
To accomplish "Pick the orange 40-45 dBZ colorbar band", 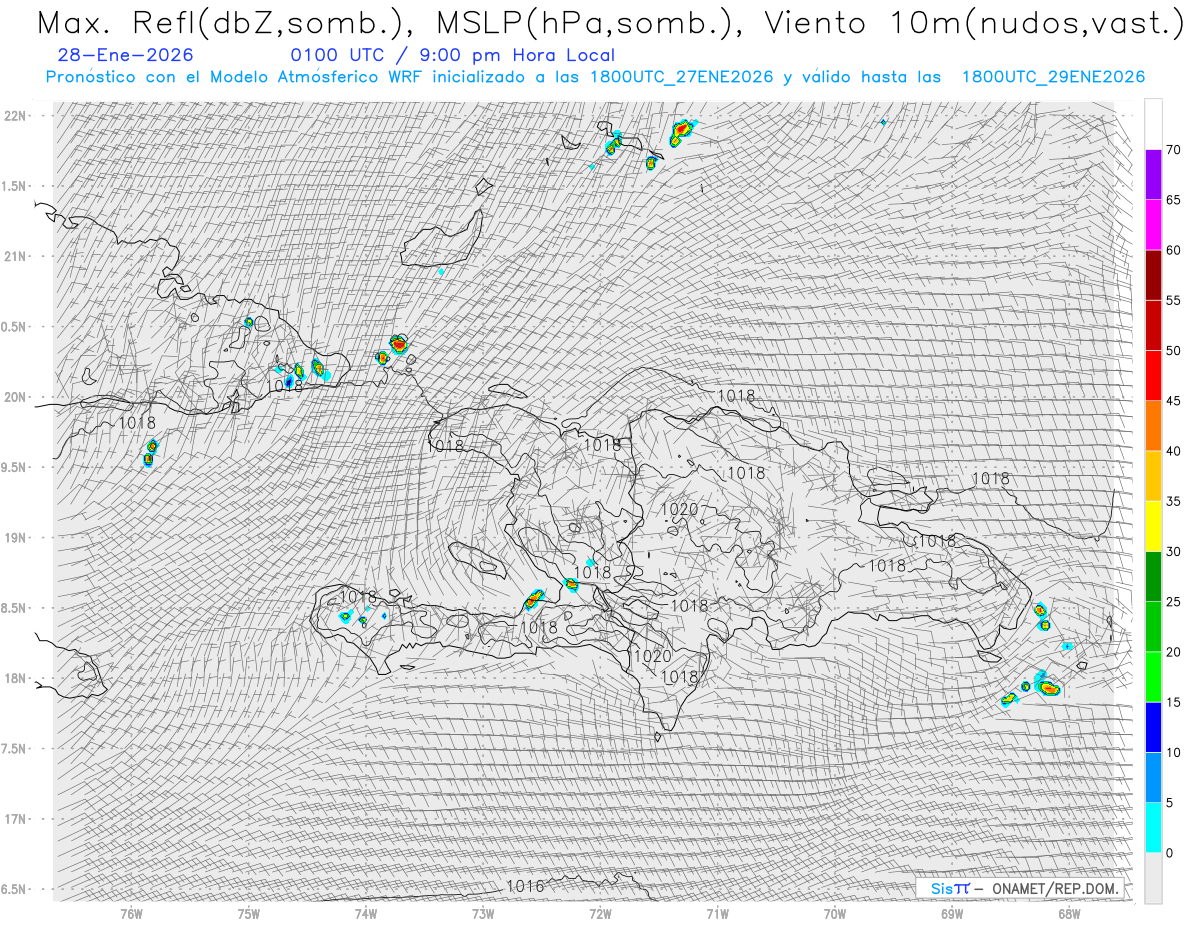I will [x=1153, y=426].
